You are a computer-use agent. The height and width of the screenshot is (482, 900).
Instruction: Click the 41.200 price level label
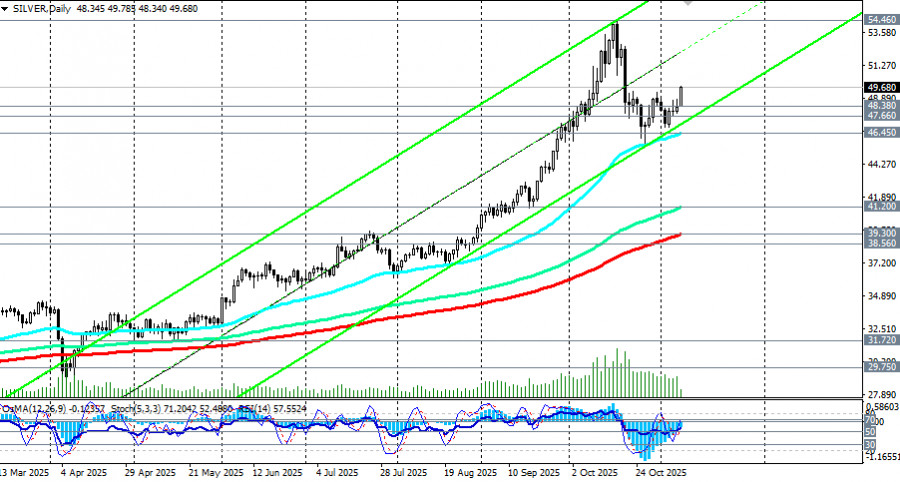880,207
